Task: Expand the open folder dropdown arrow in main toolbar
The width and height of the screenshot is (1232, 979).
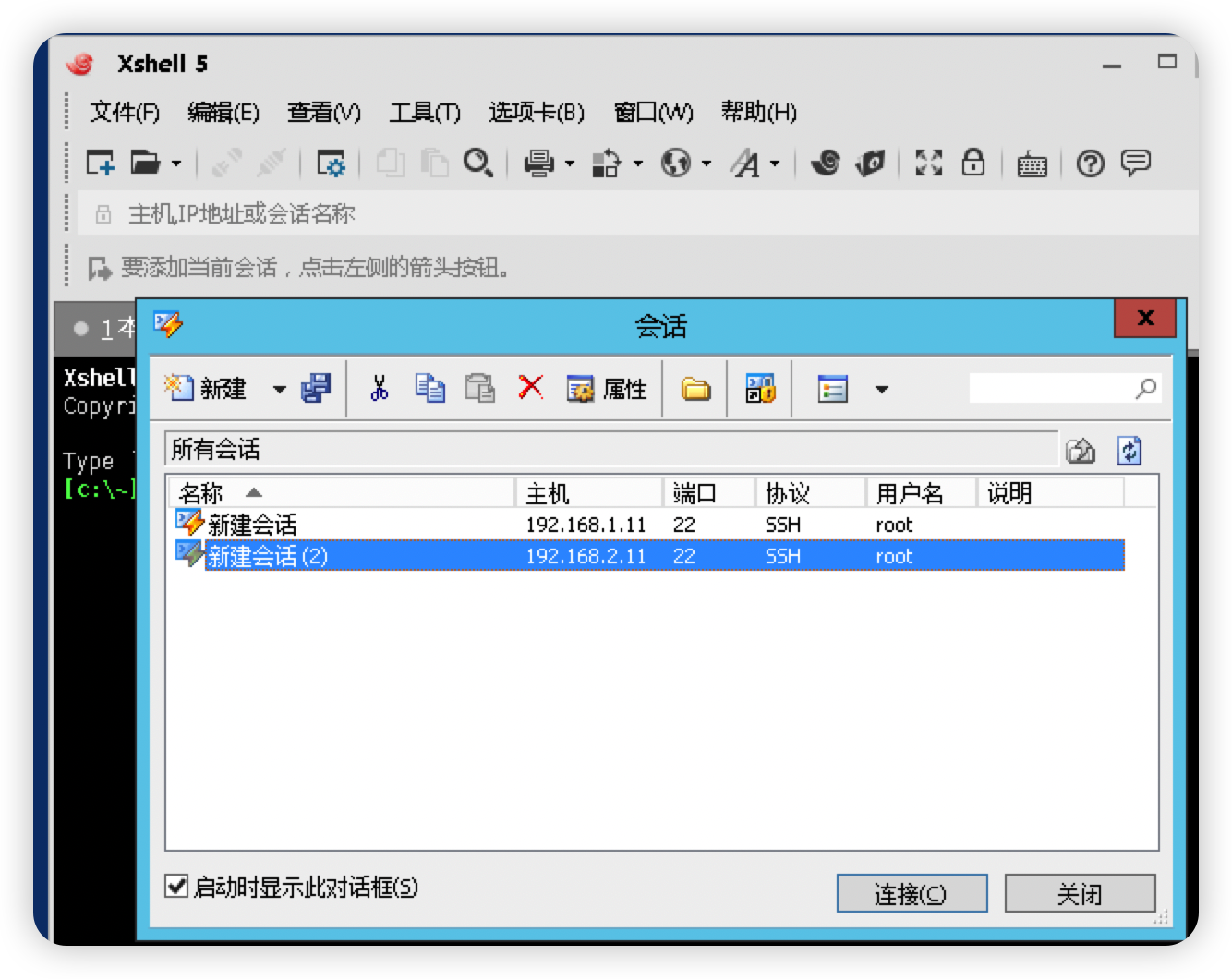Action: pos(176,164)
